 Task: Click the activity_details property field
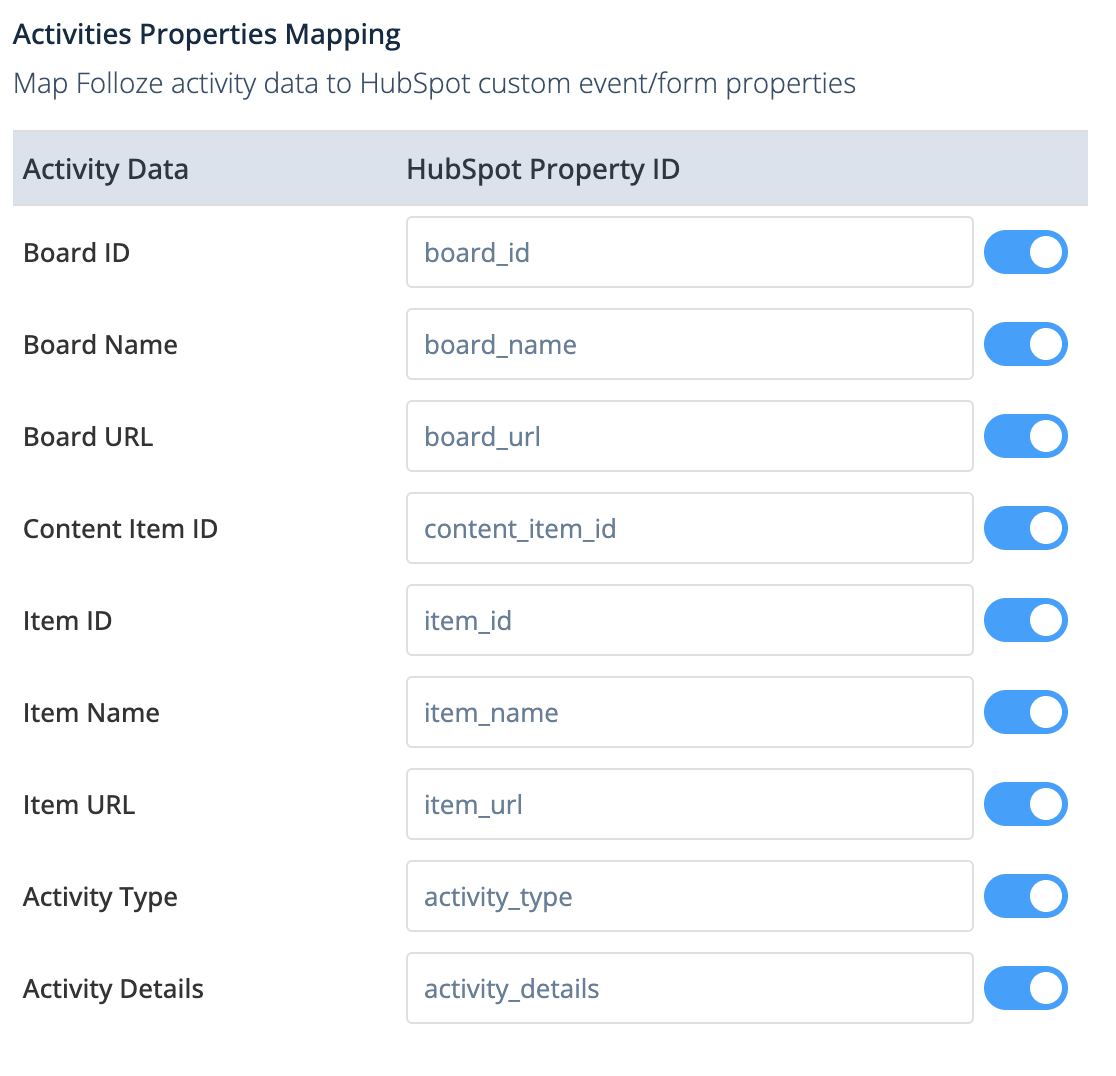tap(689, 989)
